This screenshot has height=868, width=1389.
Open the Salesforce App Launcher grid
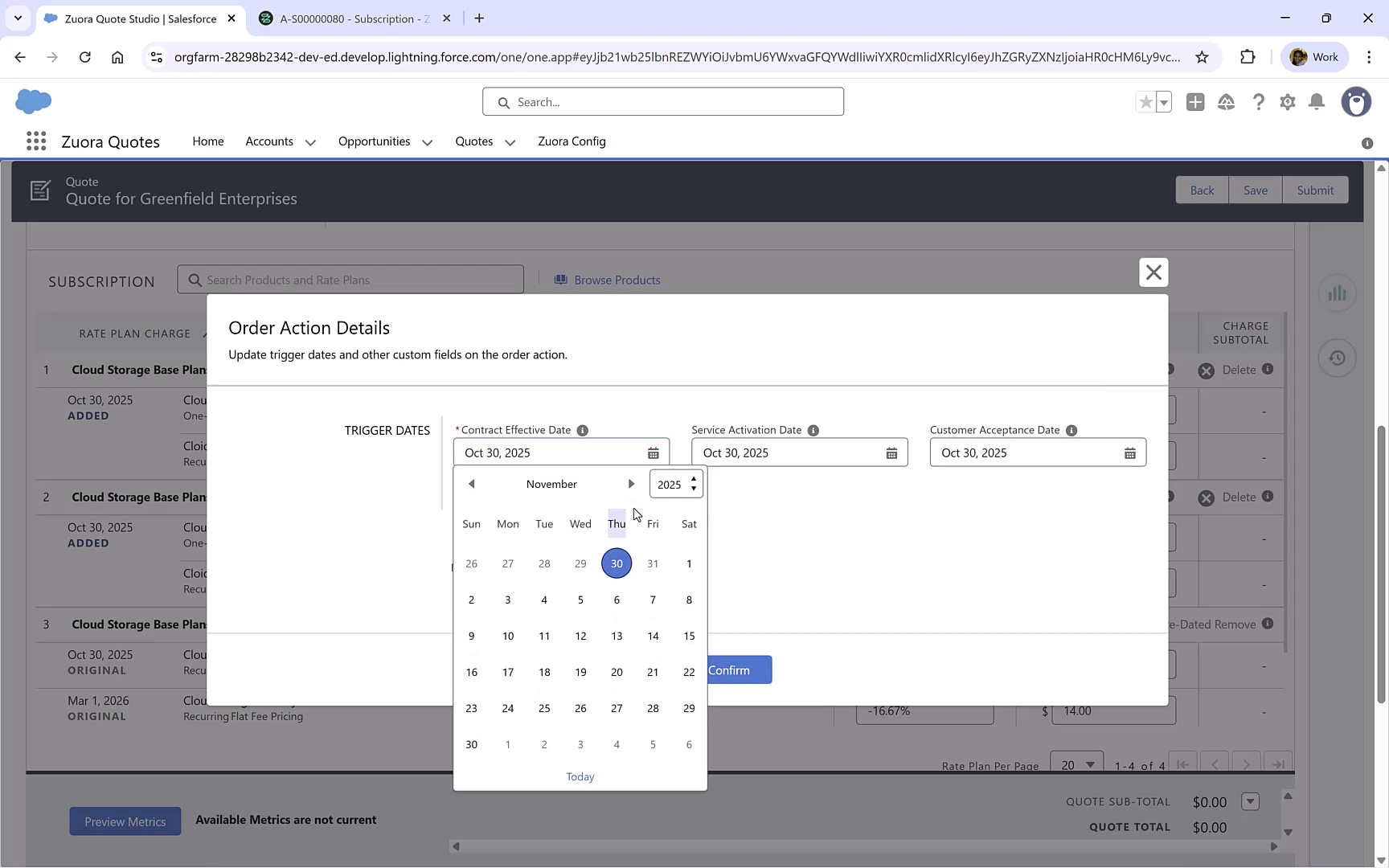35,141
